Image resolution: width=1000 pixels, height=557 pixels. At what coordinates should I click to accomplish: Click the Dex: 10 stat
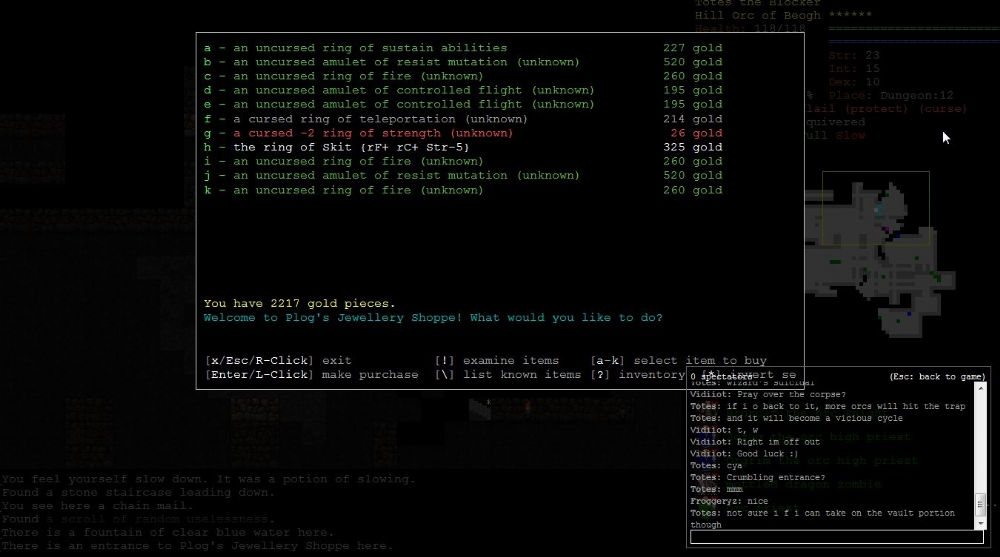point(855,82)
